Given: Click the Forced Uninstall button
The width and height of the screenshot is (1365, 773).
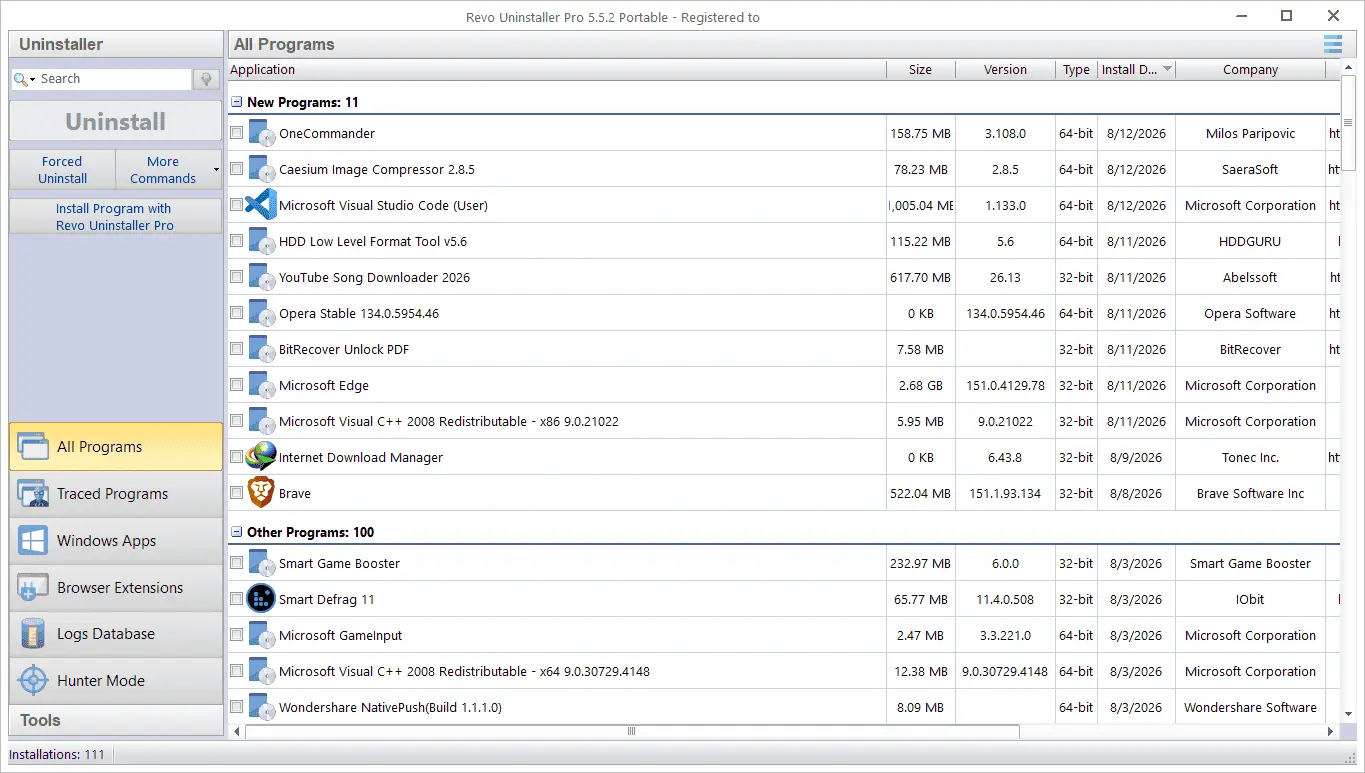Looking at the screenshot, I should click(63, 170).
